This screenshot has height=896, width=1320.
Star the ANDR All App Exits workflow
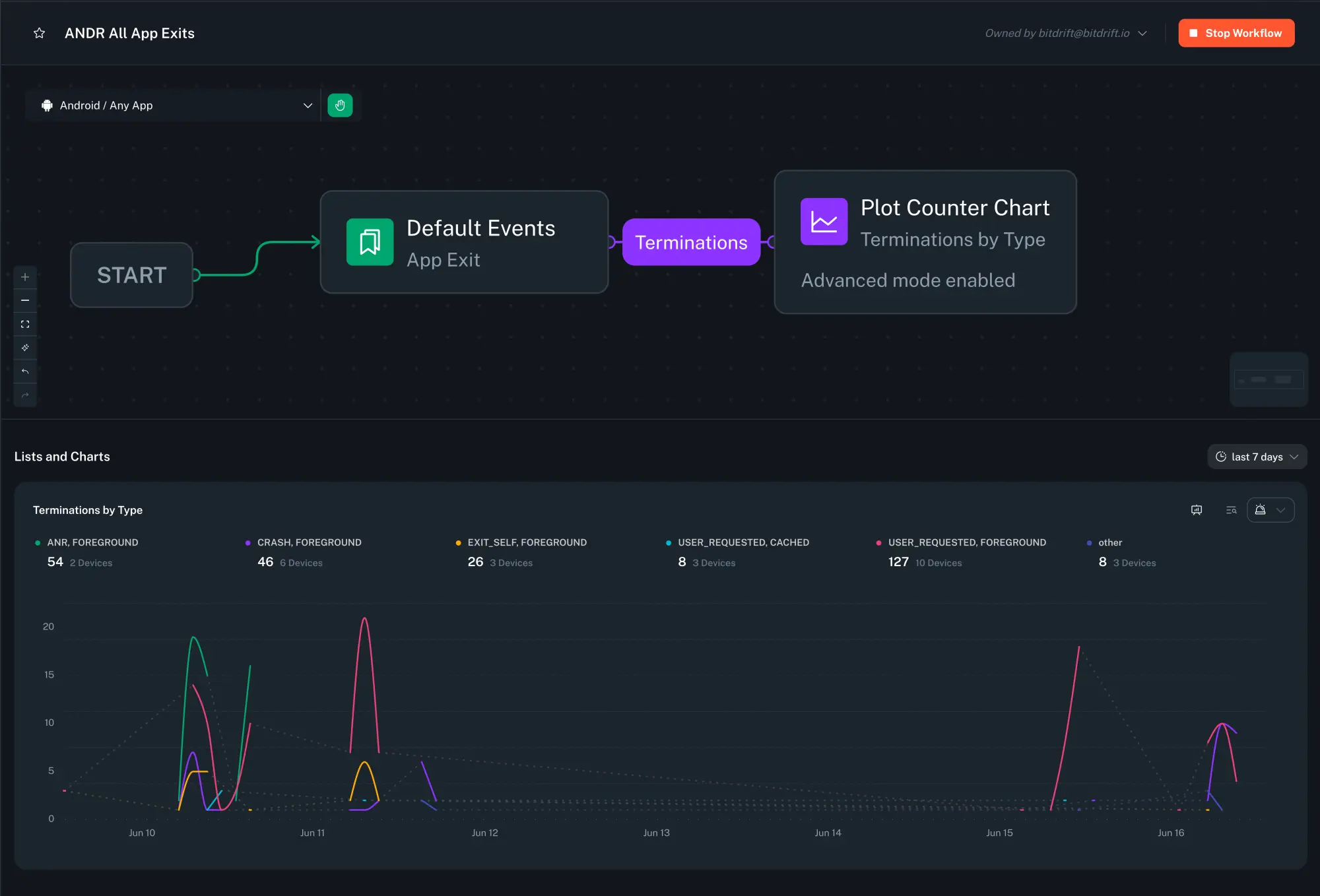[x=40, y=33]
